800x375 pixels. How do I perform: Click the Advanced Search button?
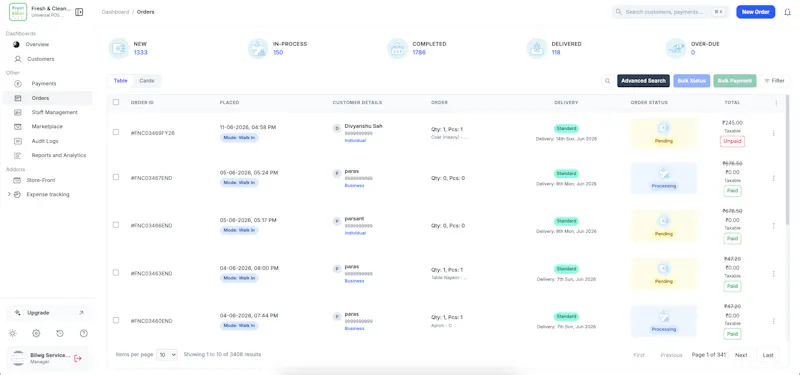(x=643, y=81)
